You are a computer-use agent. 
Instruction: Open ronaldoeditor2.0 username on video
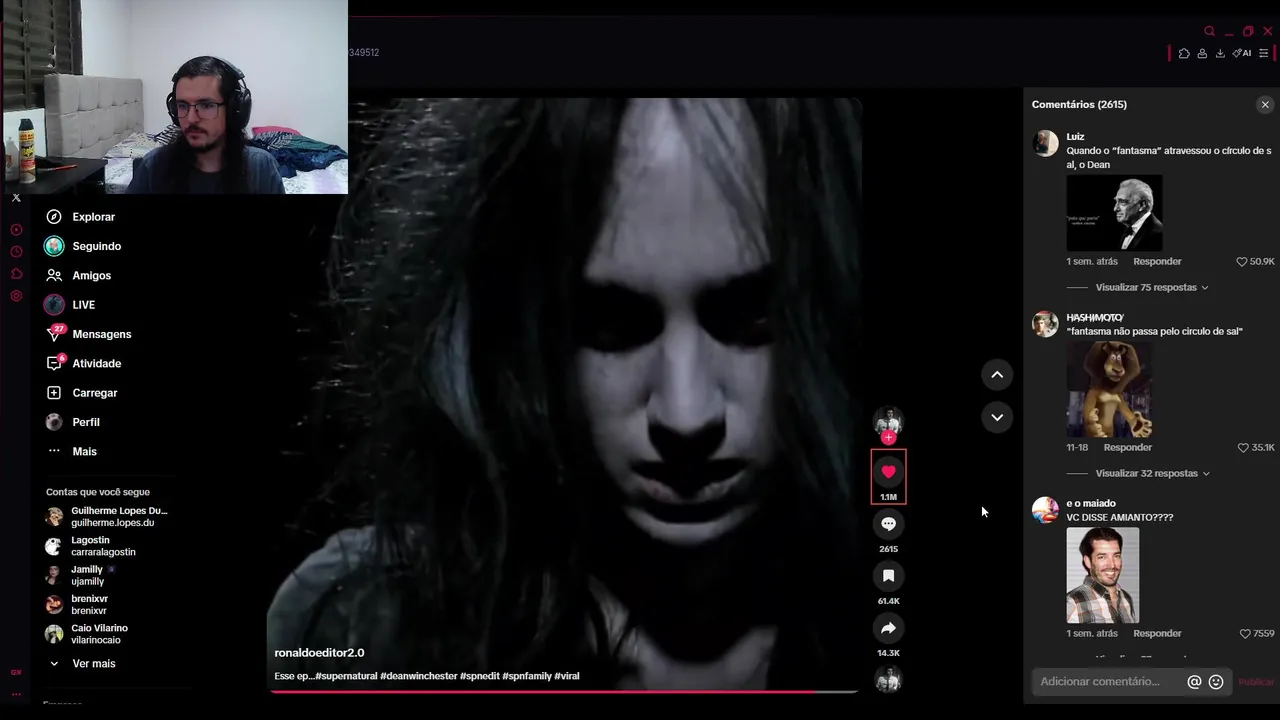coord(319,653)
